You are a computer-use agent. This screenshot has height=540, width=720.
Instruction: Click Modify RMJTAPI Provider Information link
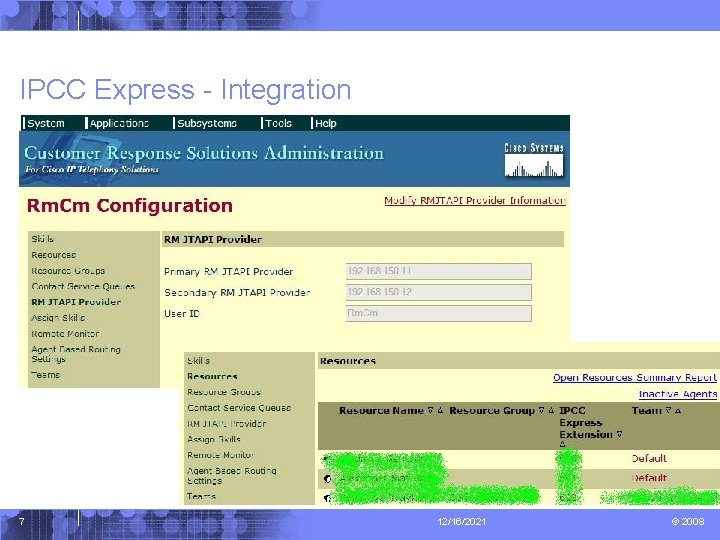pos(475,201)
